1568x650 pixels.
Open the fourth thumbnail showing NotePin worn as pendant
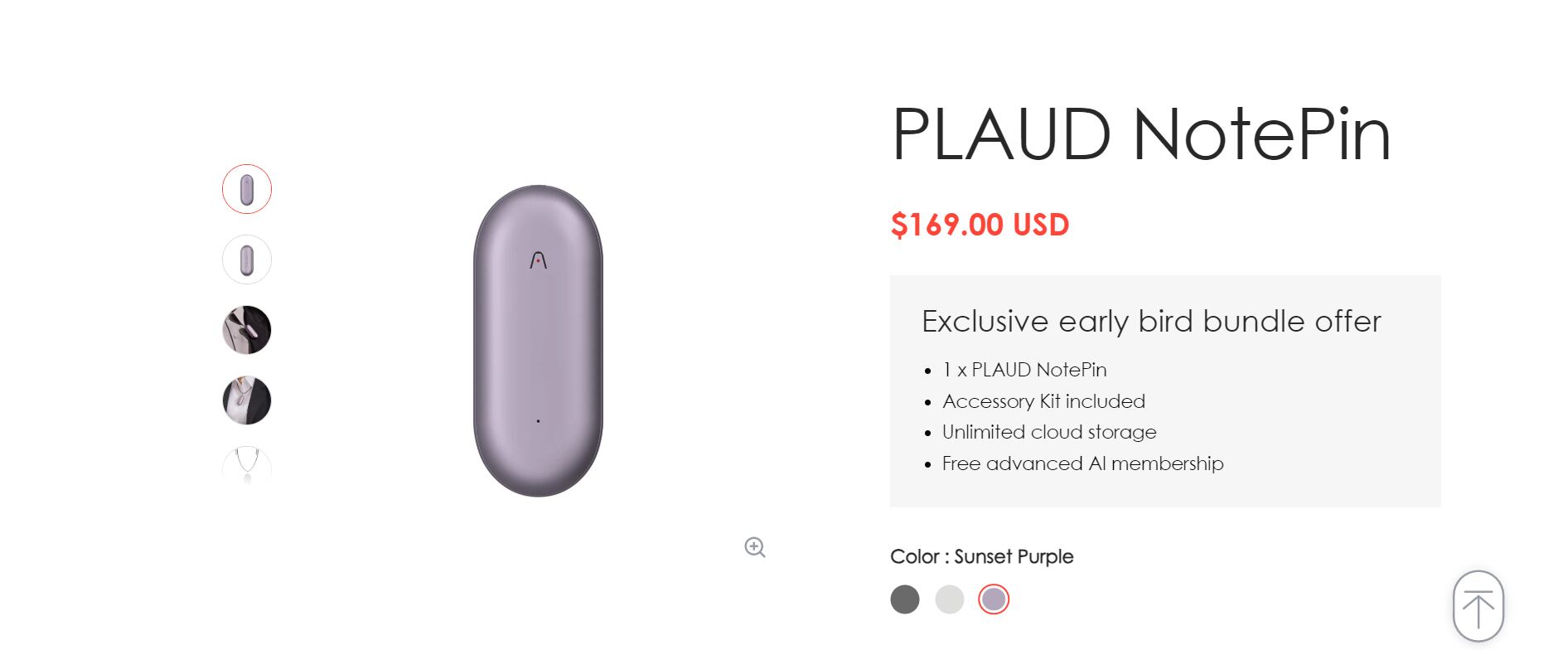(247, 400)
